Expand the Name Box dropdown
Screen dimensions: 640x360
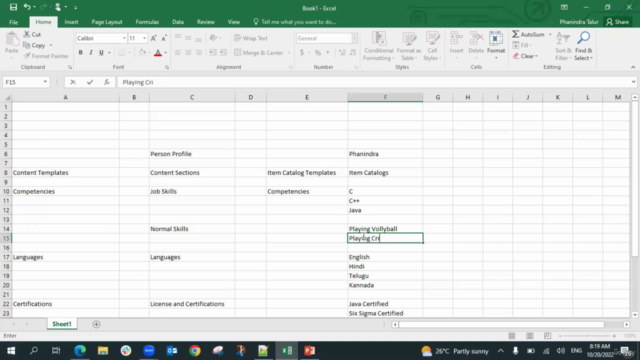point(45,82)
